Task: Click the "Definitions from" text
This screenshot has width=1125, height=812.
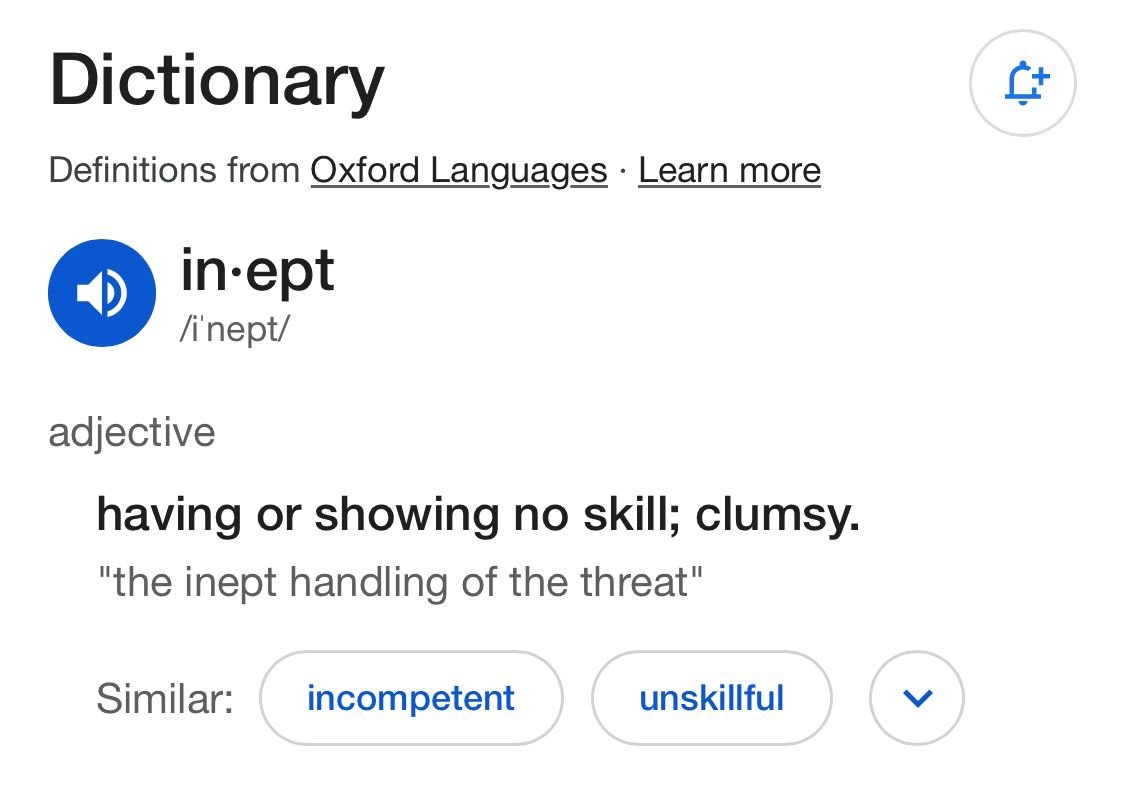Action: pos(174,171)
